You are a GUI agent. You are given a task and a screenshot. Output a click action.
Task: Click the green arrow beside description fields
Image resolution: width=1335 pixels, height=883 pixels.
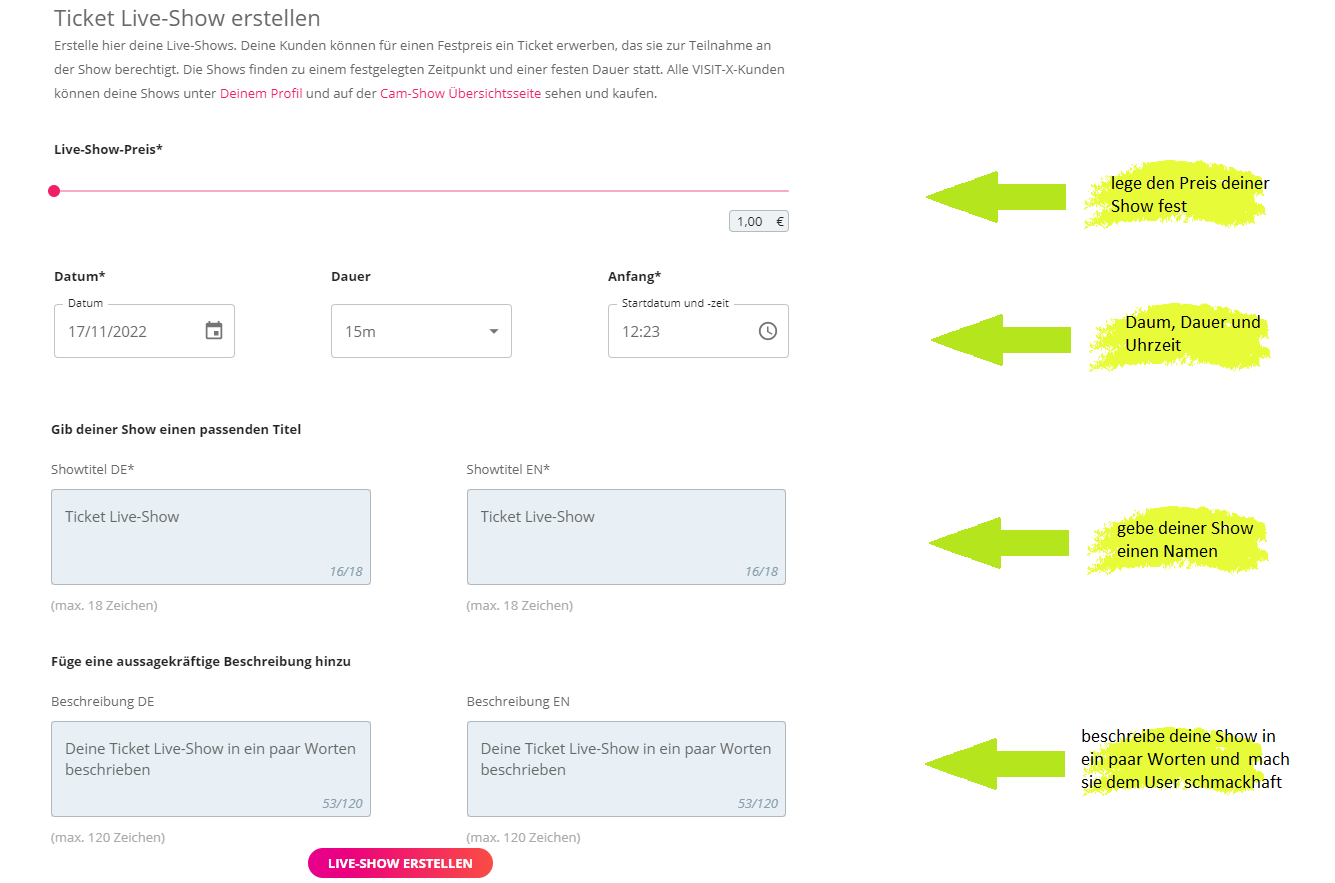tap(995, 764)
